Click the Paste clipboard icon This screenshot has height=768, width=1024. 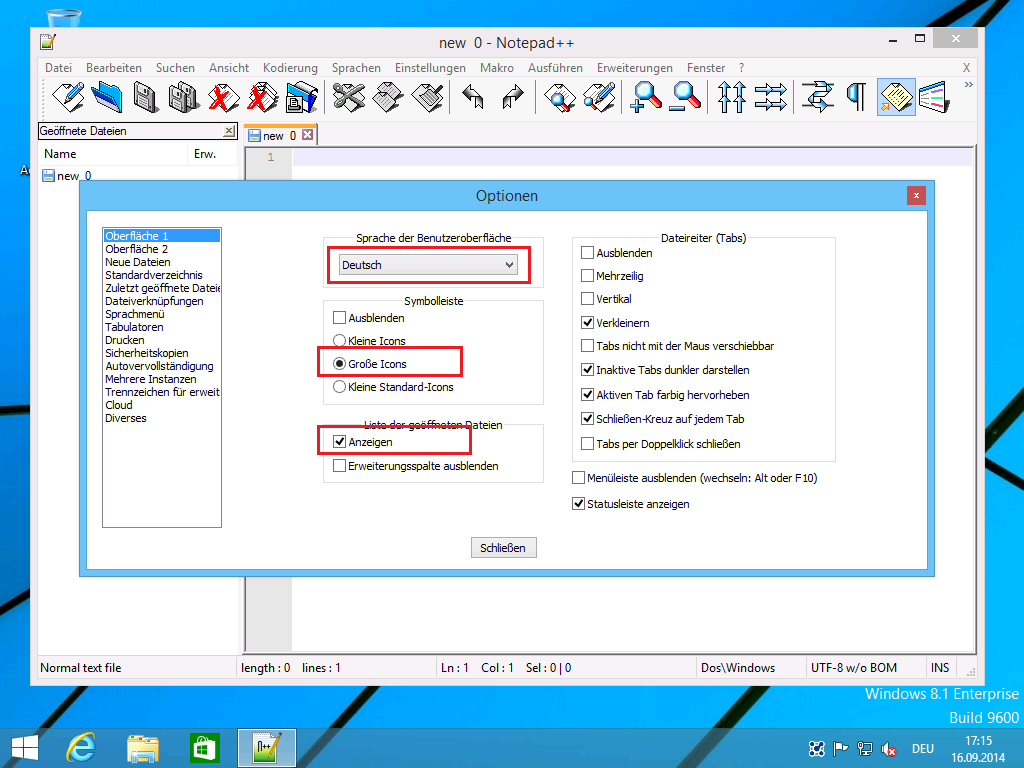428,97
